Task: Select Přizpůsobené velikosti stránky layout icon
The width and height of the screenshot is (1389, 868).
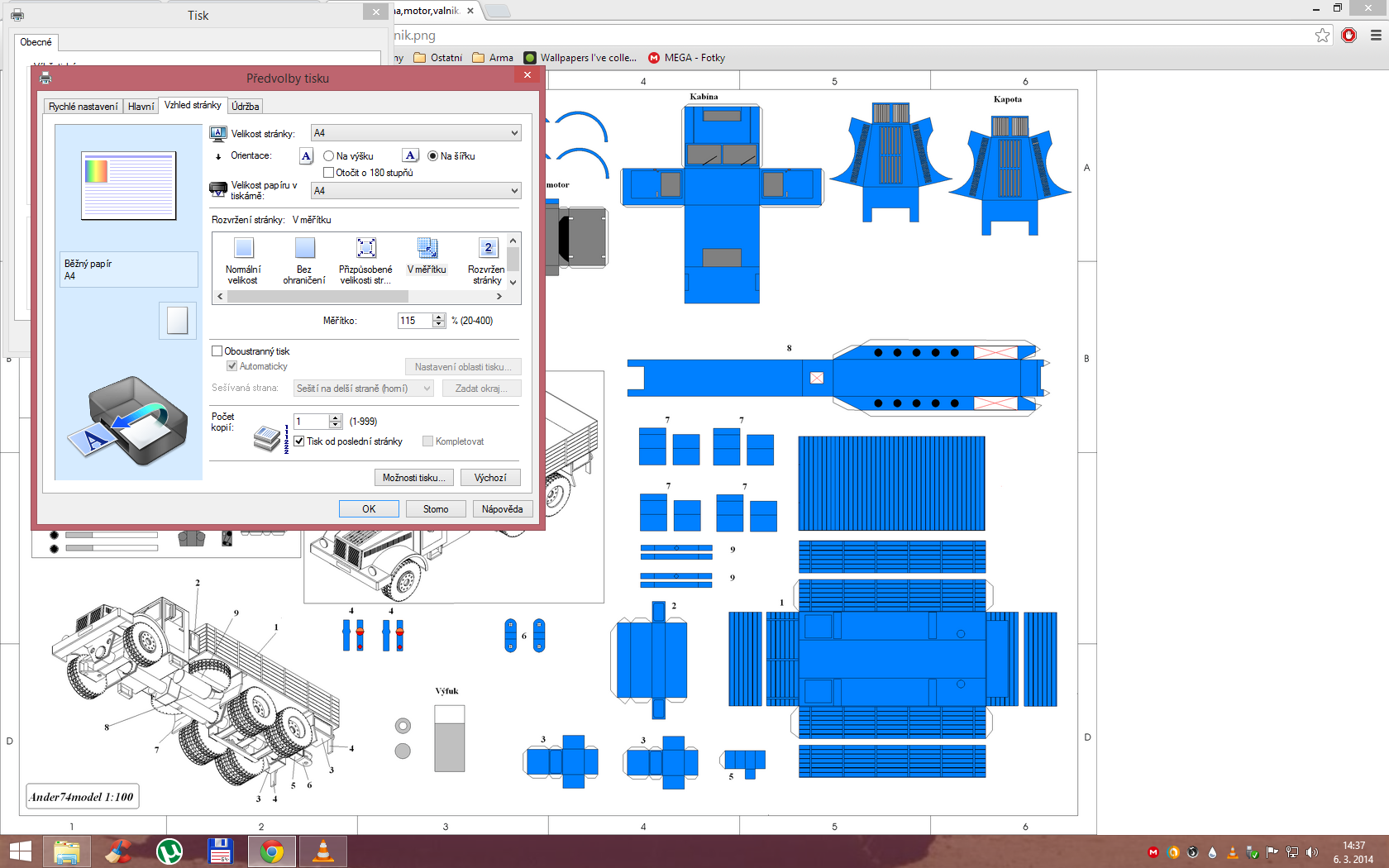Action: pyautogui.click(x=365, y=248)
